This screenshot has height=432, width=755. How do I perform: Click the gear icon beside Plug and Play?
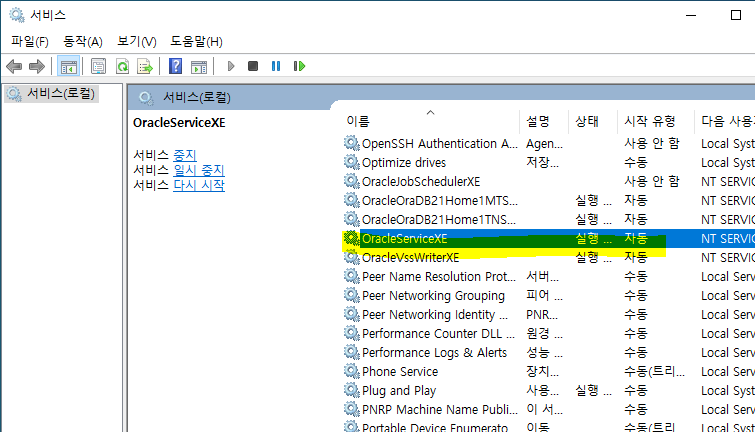click(x=351, y=390)
